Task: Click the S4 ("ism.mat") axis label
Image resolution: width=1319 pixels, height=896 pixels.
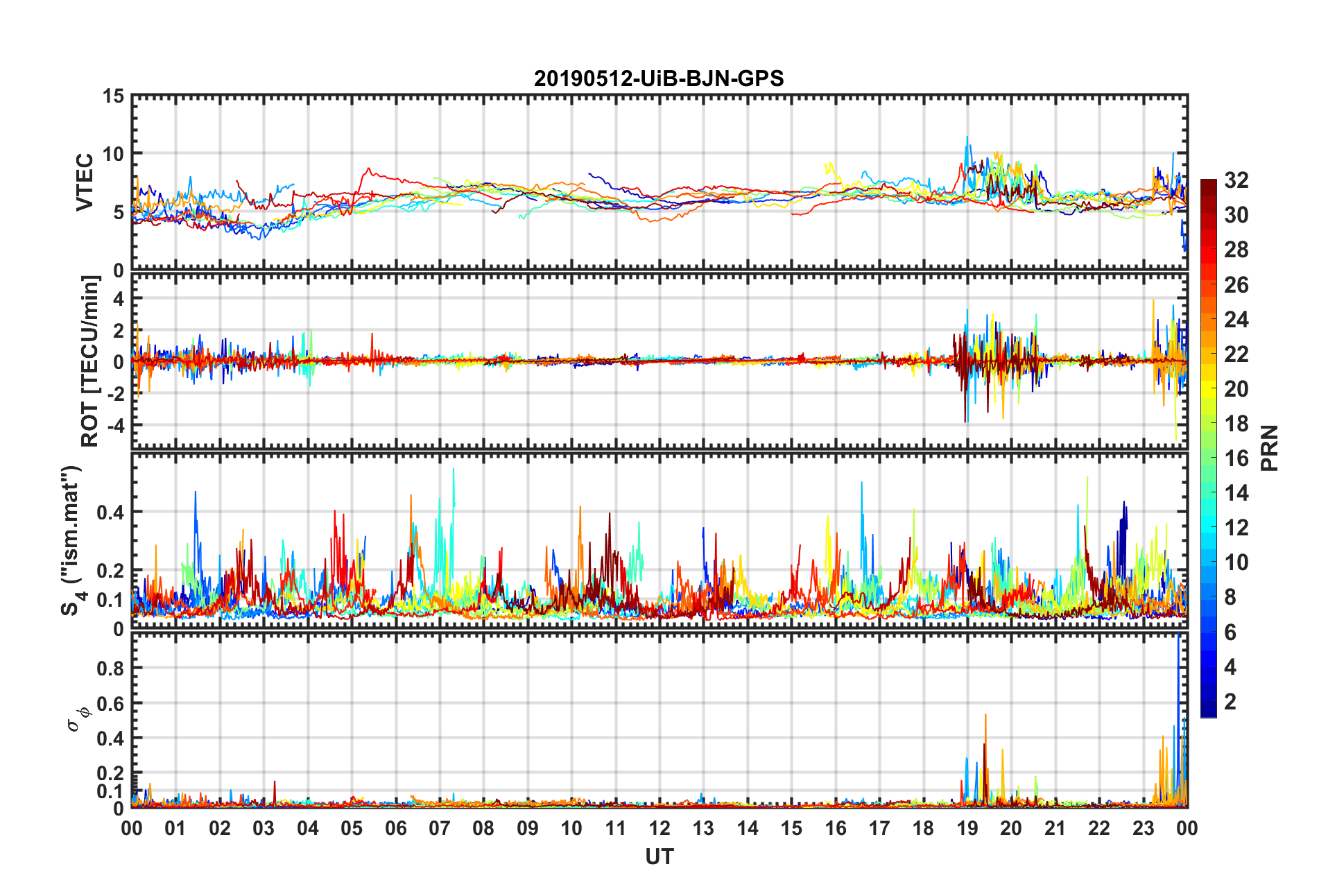Action: (71, 540)
